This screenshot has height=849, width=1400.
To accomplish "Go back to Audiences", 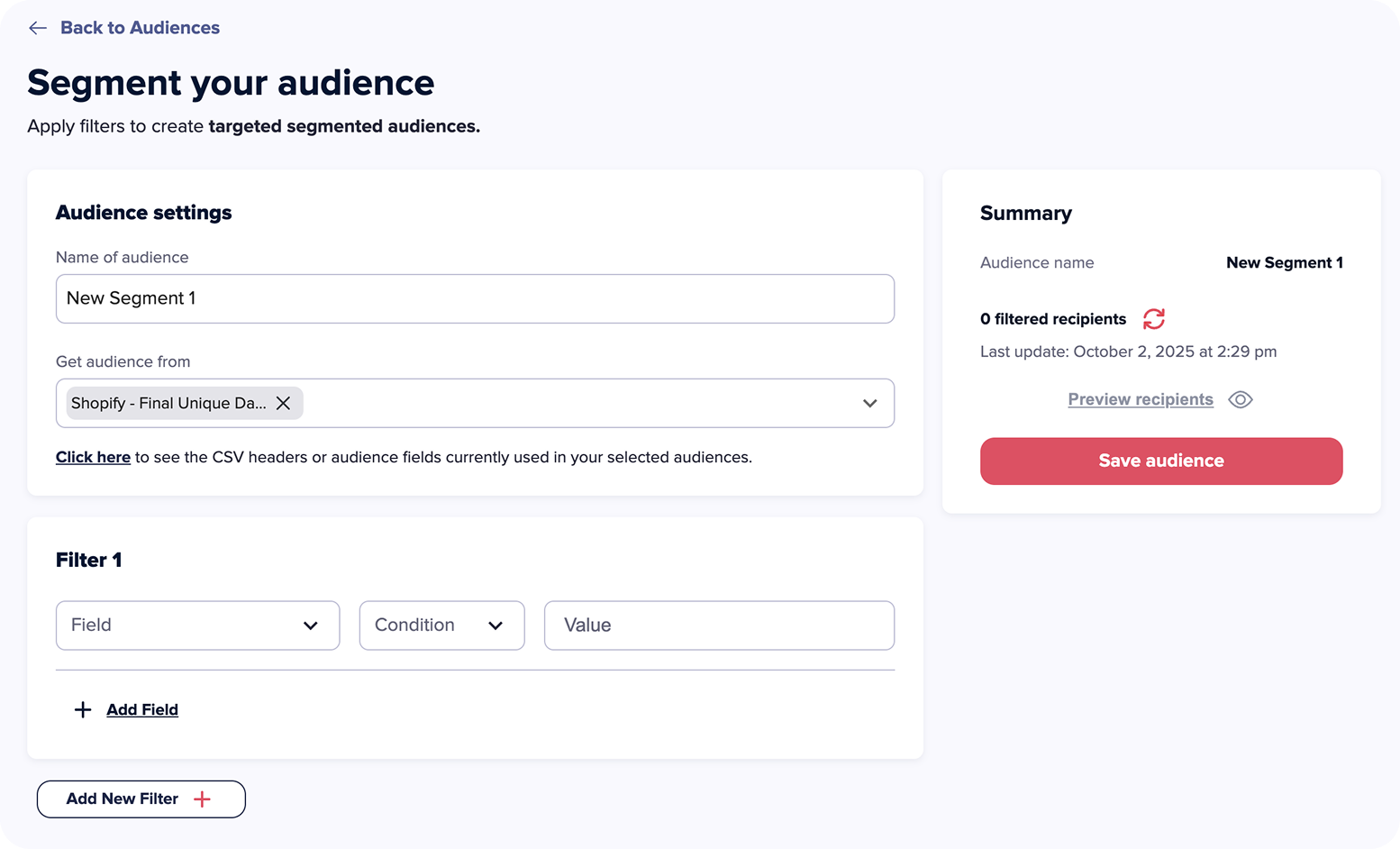I will click(140, 28).
